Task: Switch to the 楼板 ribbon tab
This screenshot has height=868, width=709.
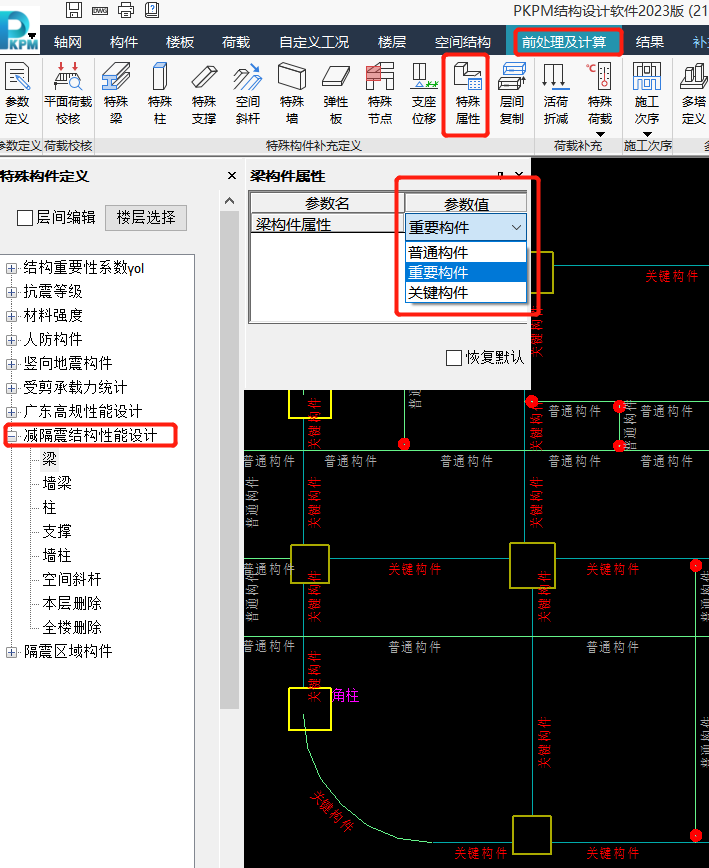Action: 180,42
